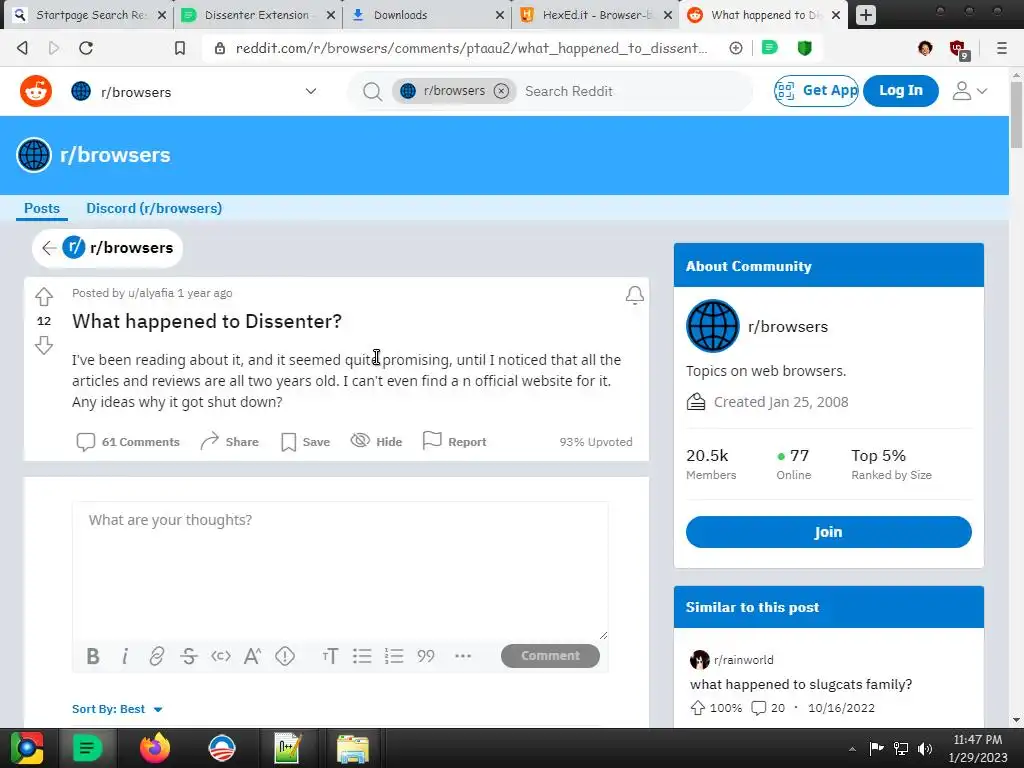Open similar post about slugcats family

[x=801, y=684]
